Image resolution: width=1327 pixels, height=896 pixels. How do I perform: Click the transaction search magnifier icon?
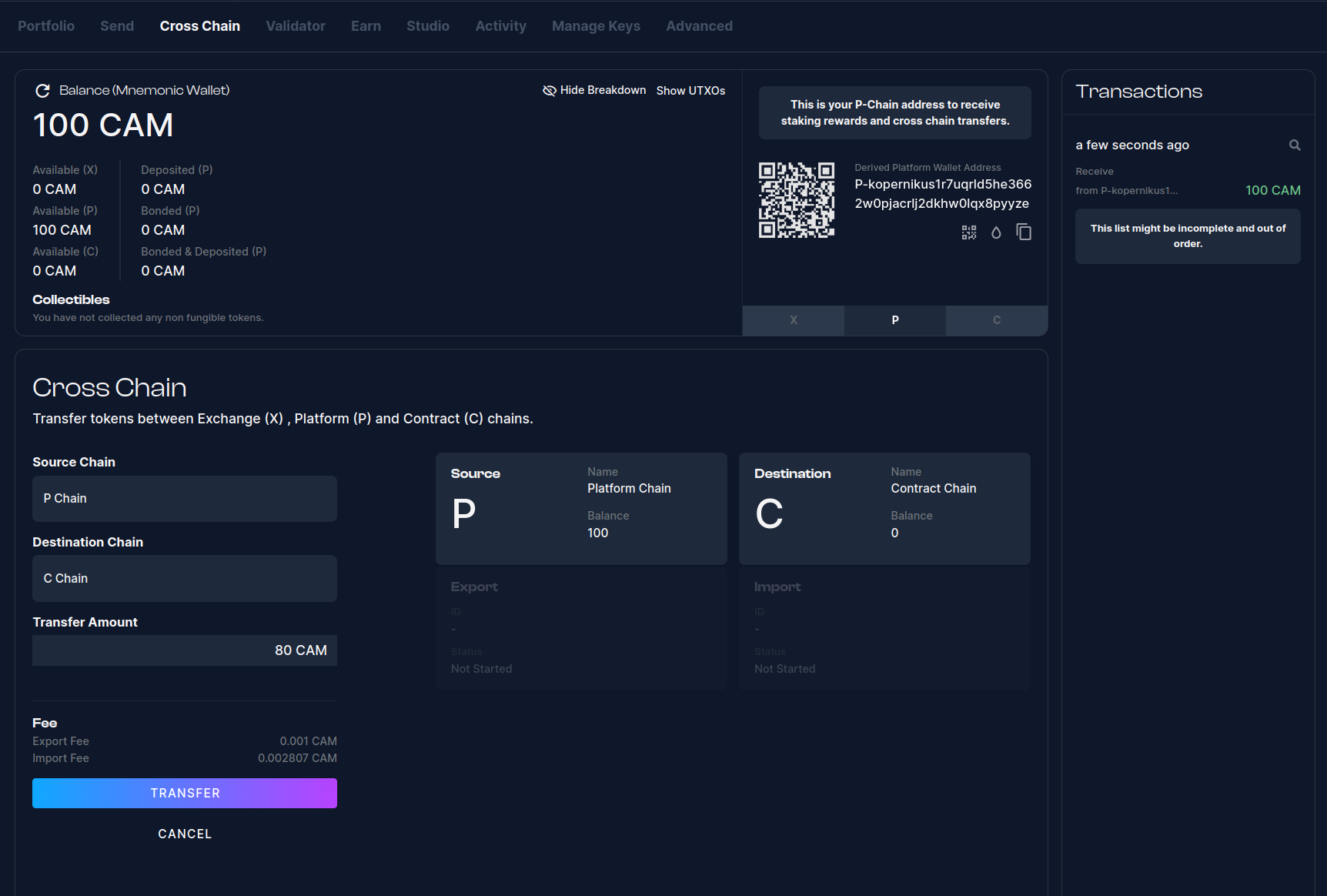[1295, 145]
